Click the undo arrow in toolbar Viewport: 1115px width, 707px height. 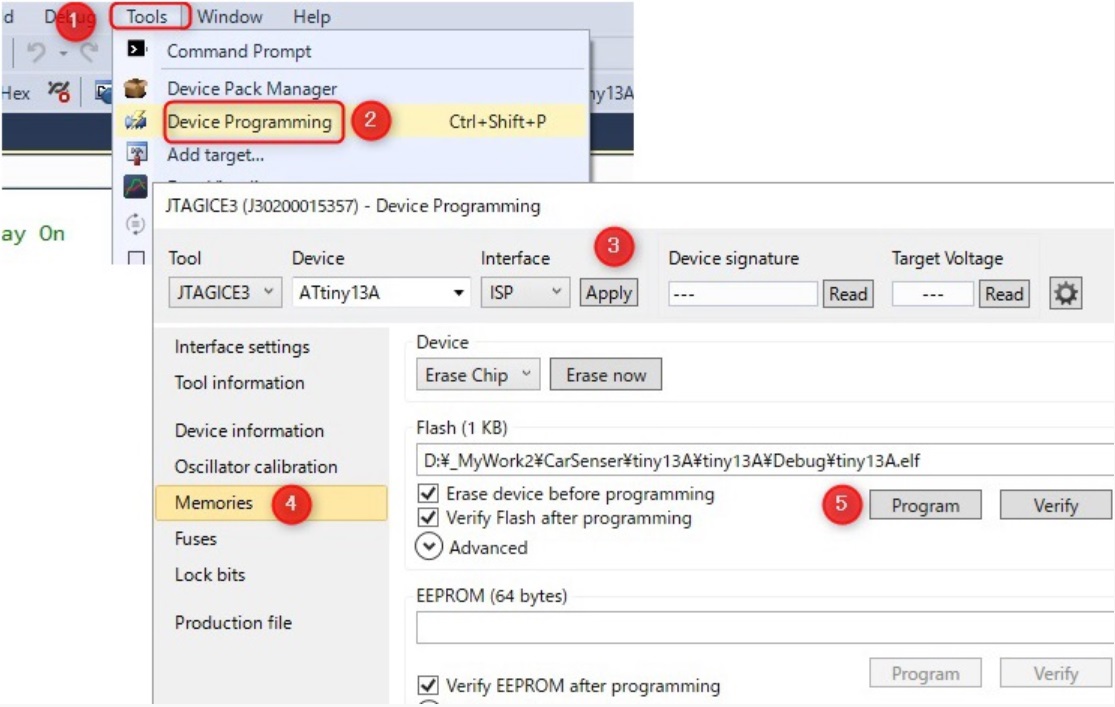click(x=36, y=52)
